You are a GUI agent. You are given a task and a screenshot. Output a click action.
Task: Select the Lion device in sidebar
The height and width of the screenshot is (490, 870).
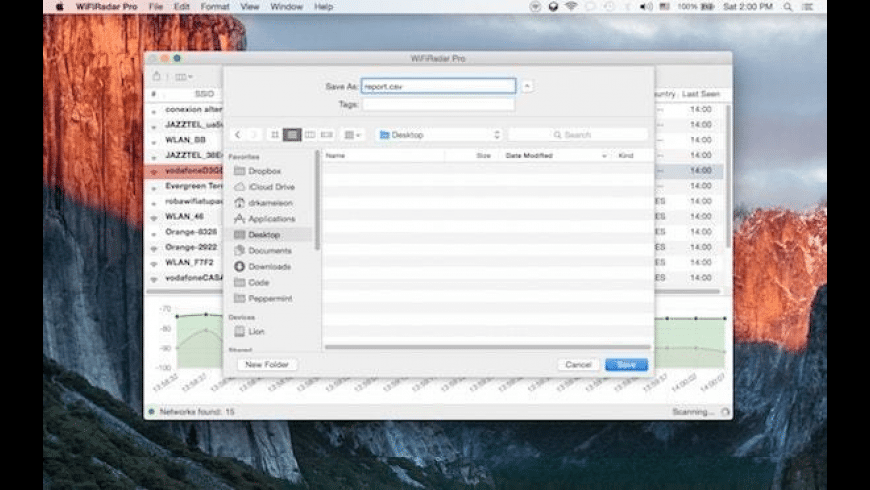[256, 331]
